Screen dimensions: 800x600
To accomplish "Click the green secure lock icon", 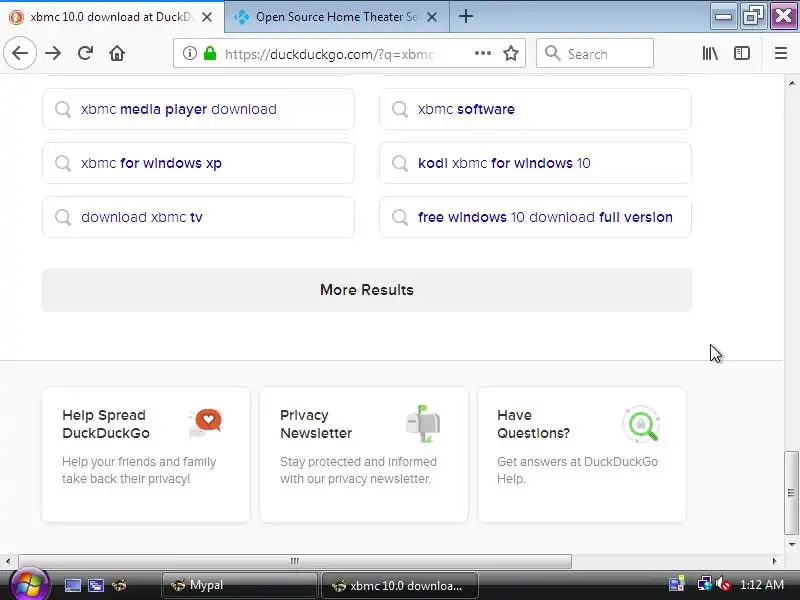I will click(210, 53).
